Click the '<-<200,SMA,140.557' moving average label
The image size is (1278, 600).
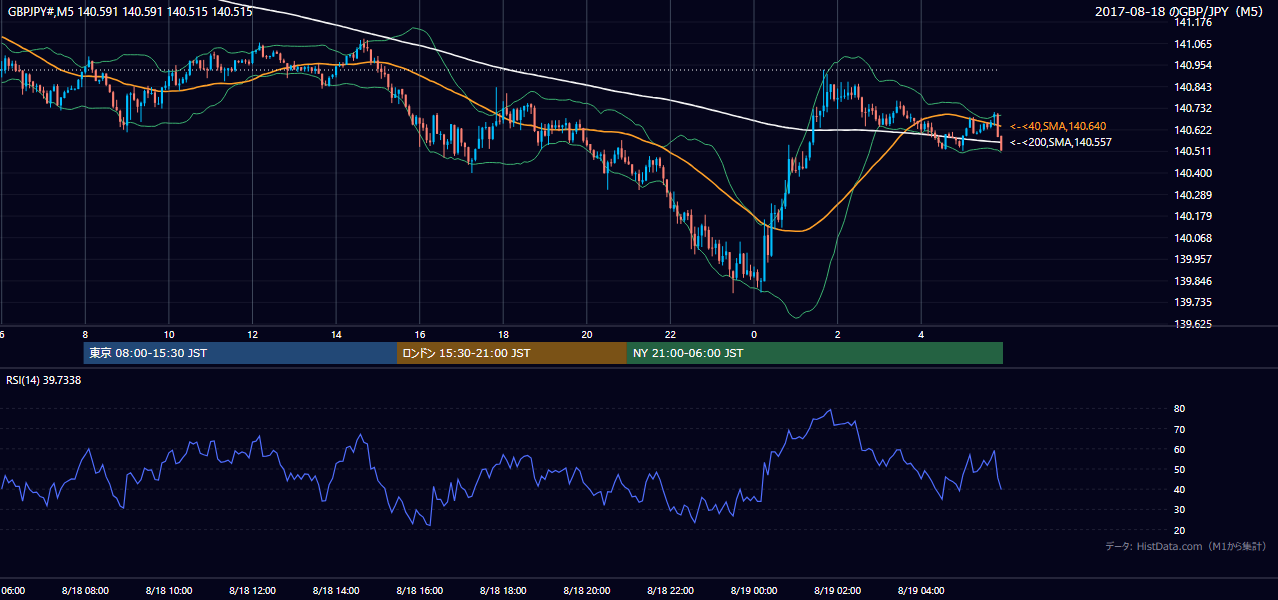[1060, 143]
